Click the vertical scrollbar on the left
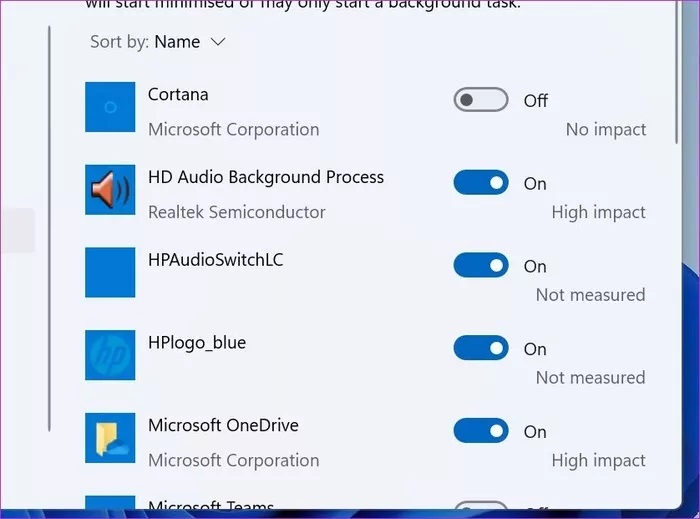The image size is (700, 519). (48, 230)
